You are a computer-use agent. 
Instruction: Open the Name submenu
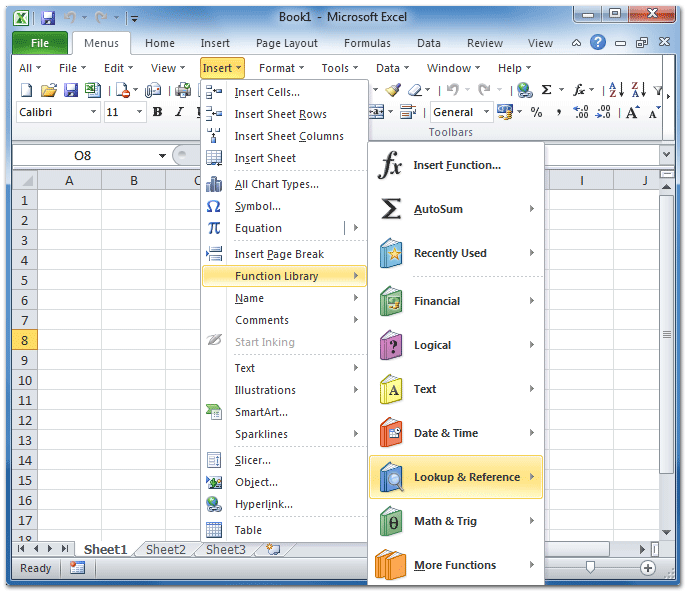pyautogui.click(x=284, y=298)
